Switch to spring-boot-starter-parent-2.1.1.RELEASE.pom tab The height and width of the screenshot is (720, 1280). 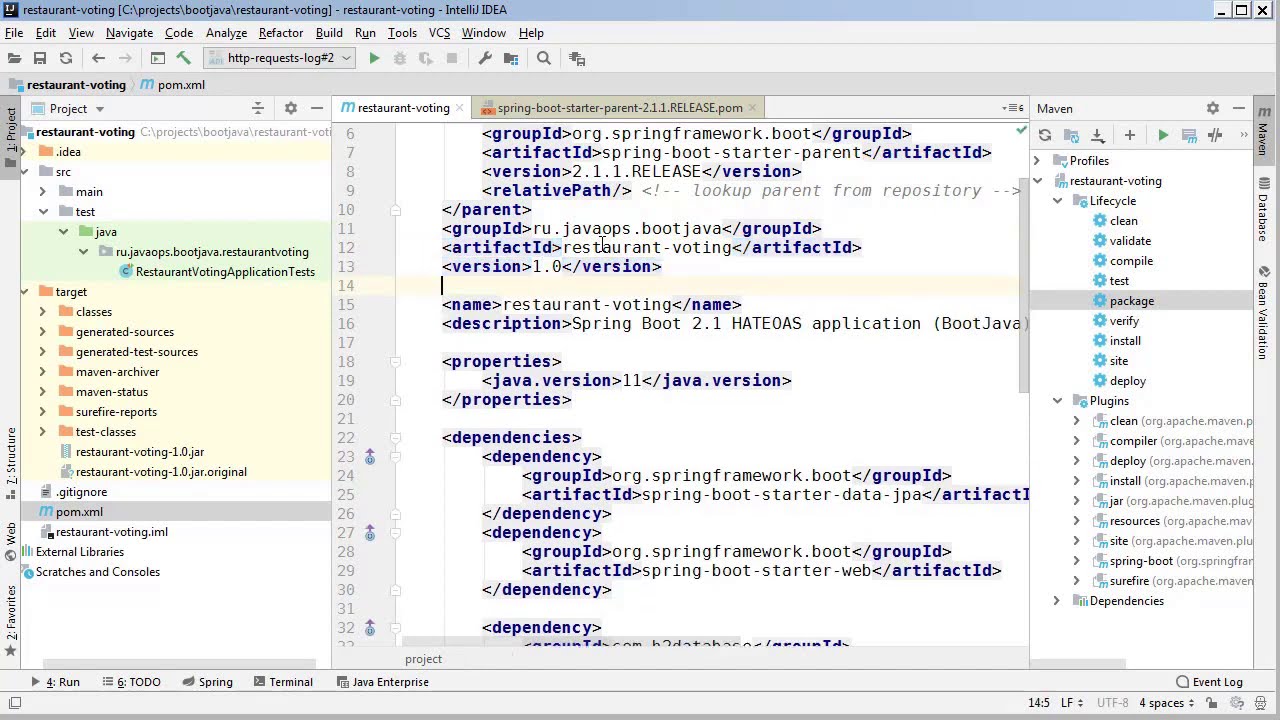click(619, 108)
